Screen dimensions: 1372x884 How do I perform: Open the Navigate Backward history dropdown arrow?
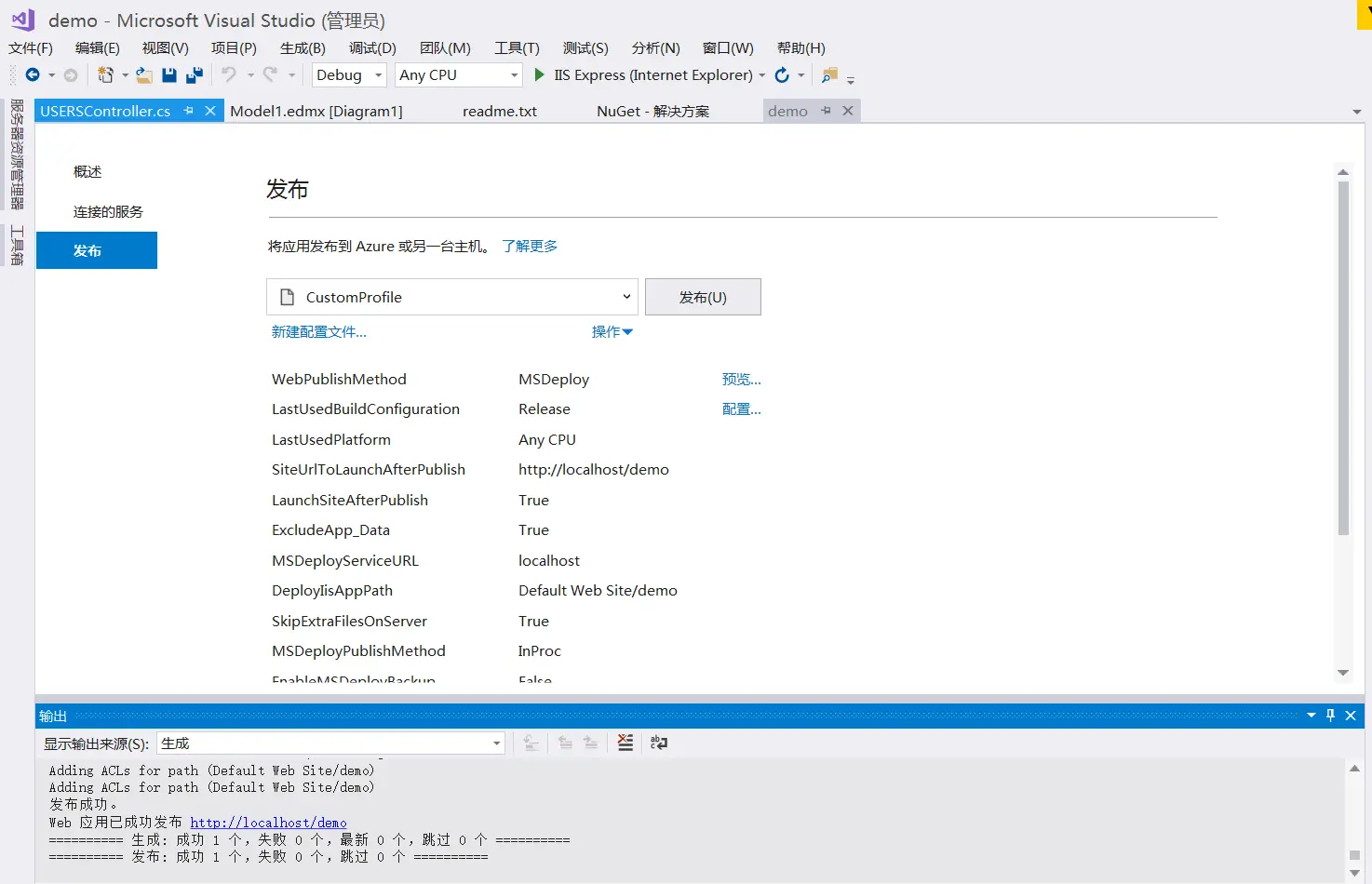(x=51, y=75)
